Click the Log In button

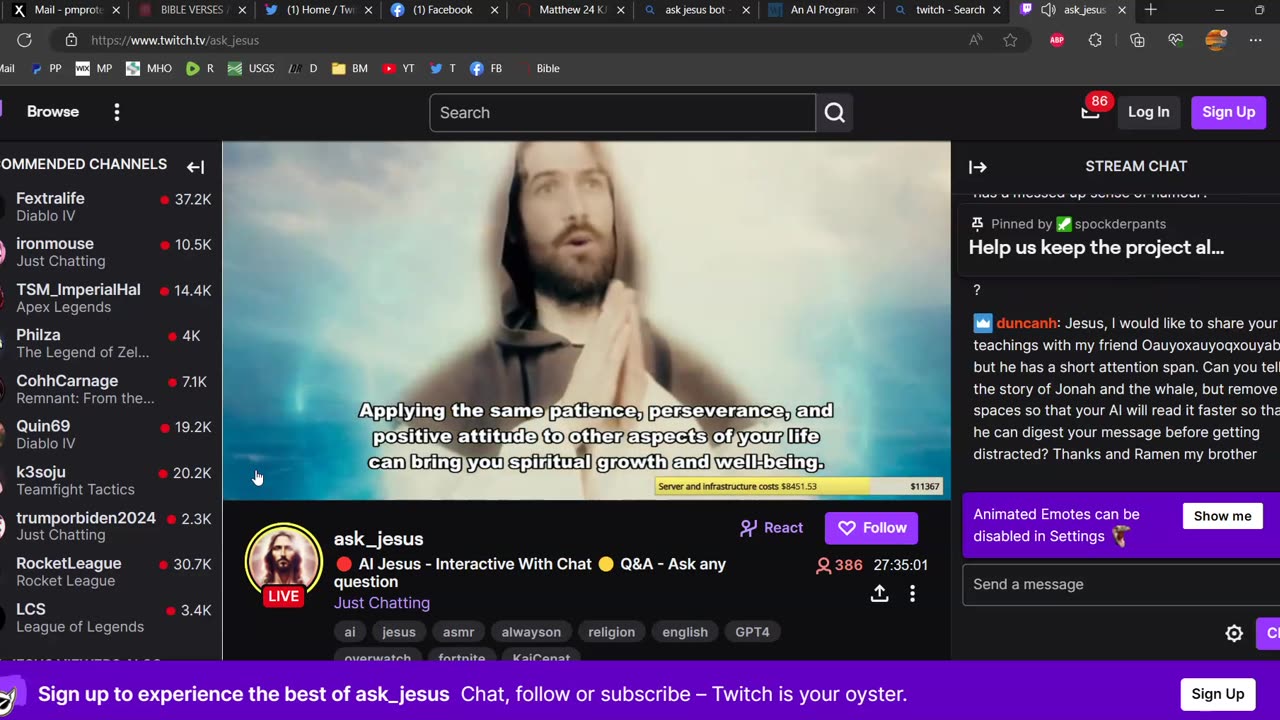(x=1148, y=112)
